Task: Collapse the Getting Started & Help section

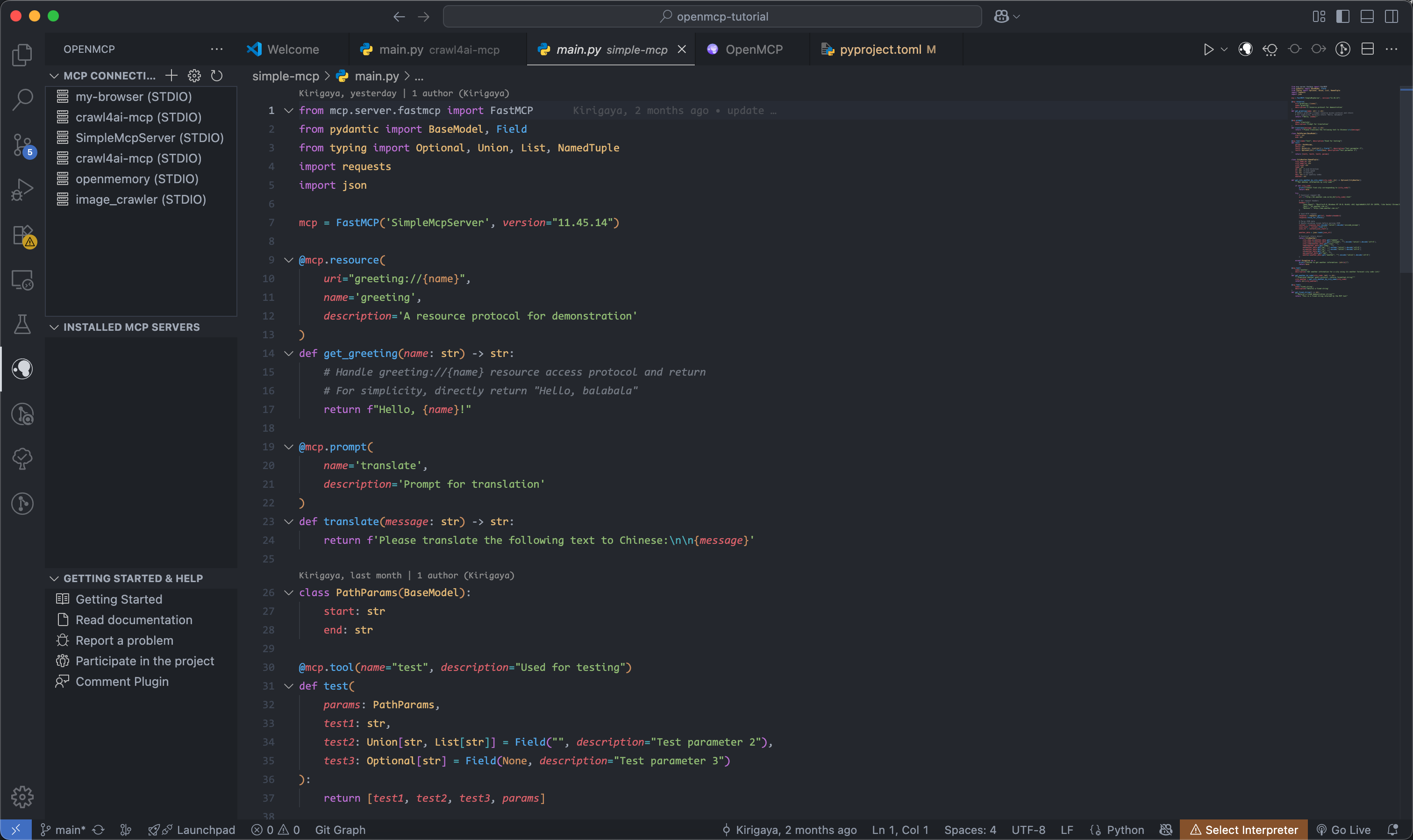Action: pos(54,578)
